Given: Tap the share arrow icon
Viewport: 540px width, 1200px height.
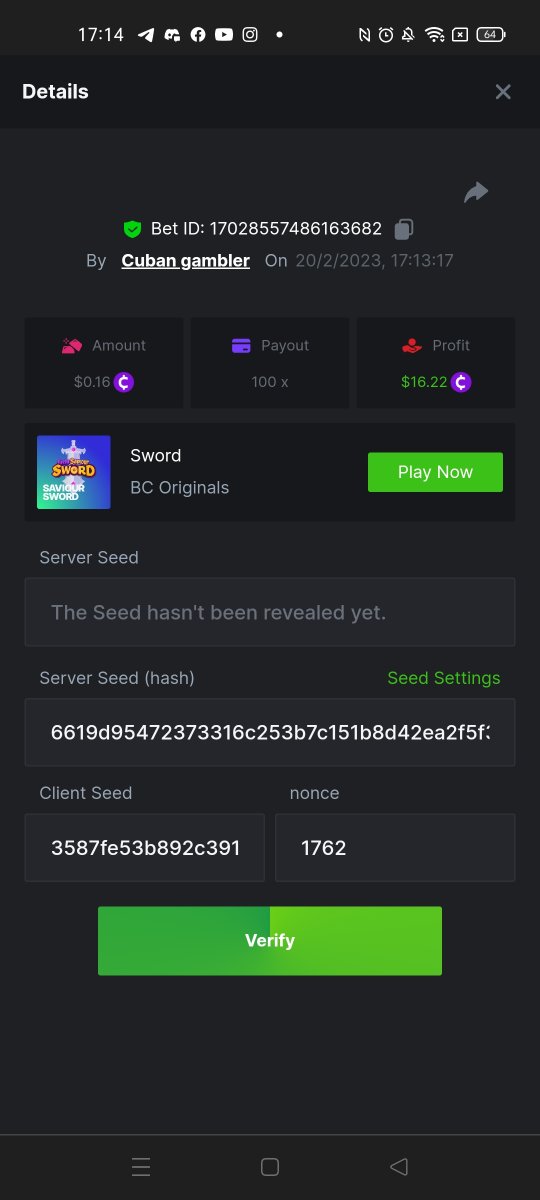Looking at the screenshot, I should 476,192.
